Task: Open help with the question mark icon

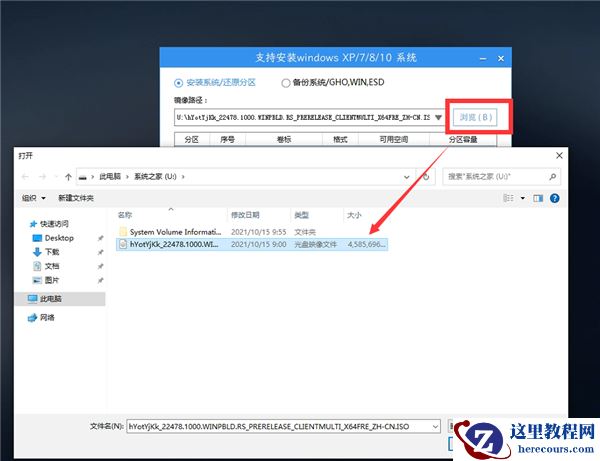Action: [554, 198]
